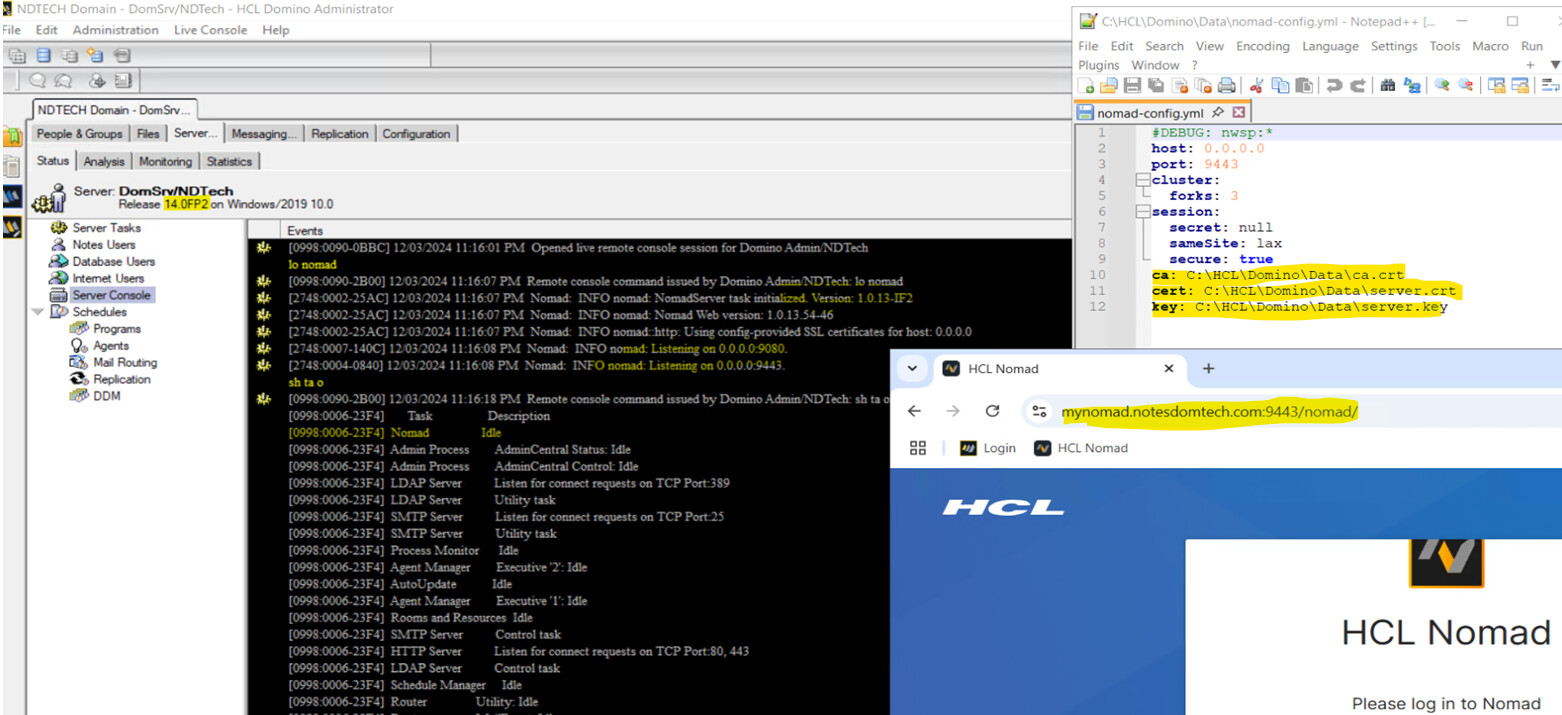Click Save All icon in Notepad++ toolbar
Viewport: 1562px width, 715px height.
(1156, 85)
